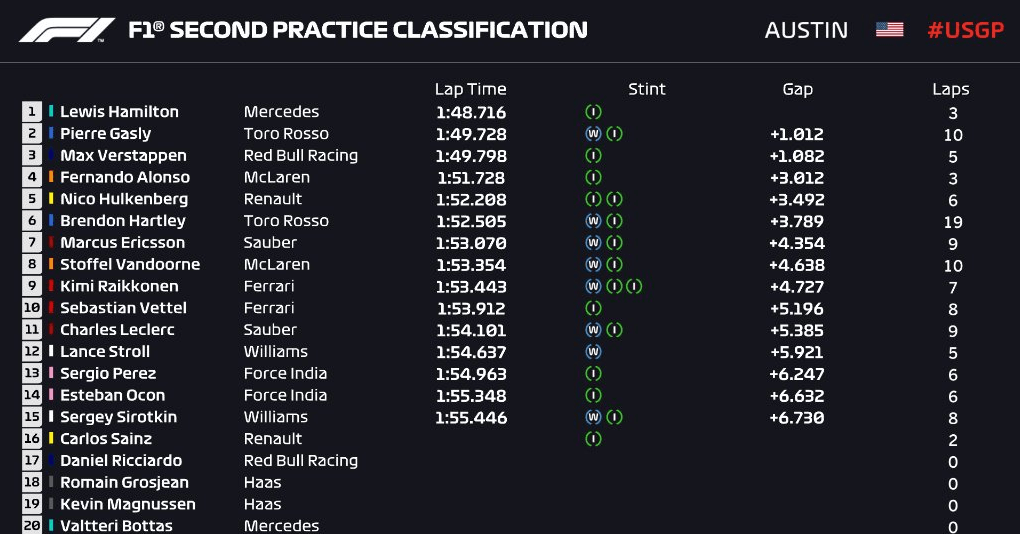Screen dimensions: 1020x534
Task: Click Sirotkin's wet tyre stint icon
Action: tap(593, 417)
